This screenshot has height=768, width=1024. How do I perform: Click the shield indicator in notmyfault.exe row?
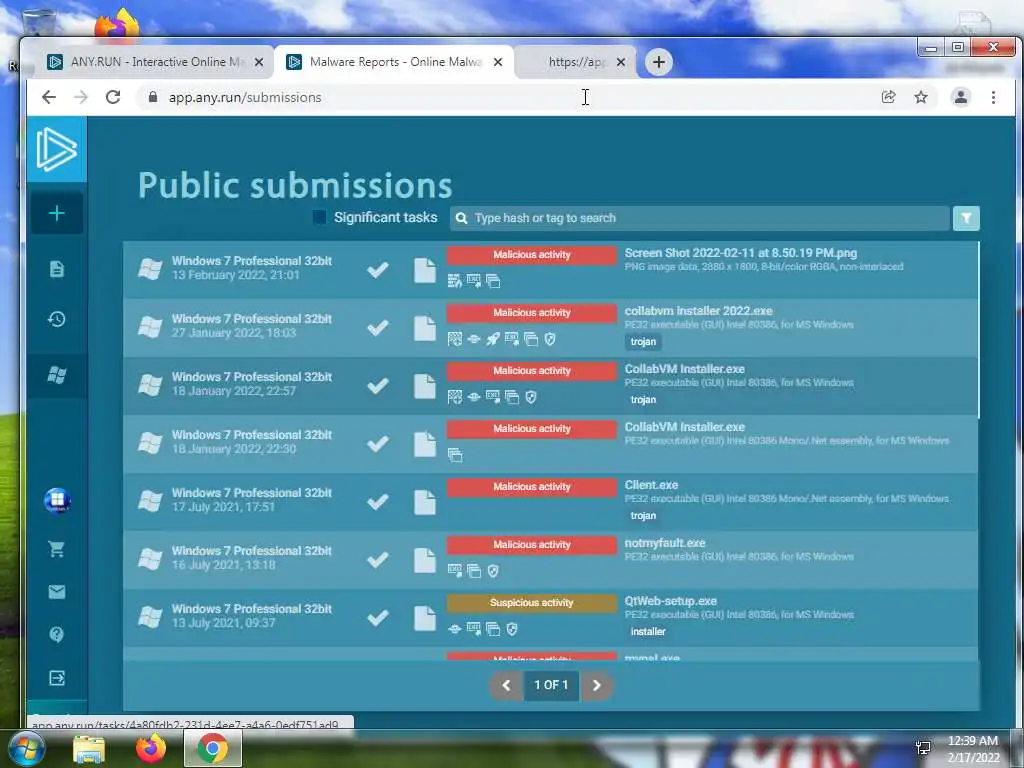tap(493, 571)
